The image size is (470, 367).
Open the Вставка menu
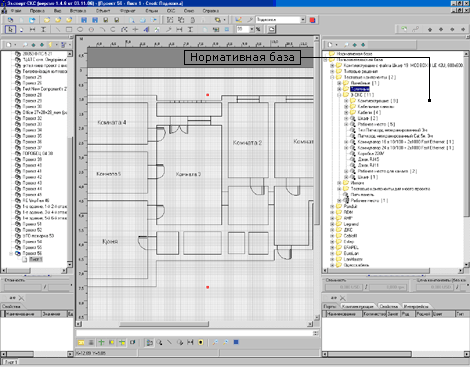(78, 11)
